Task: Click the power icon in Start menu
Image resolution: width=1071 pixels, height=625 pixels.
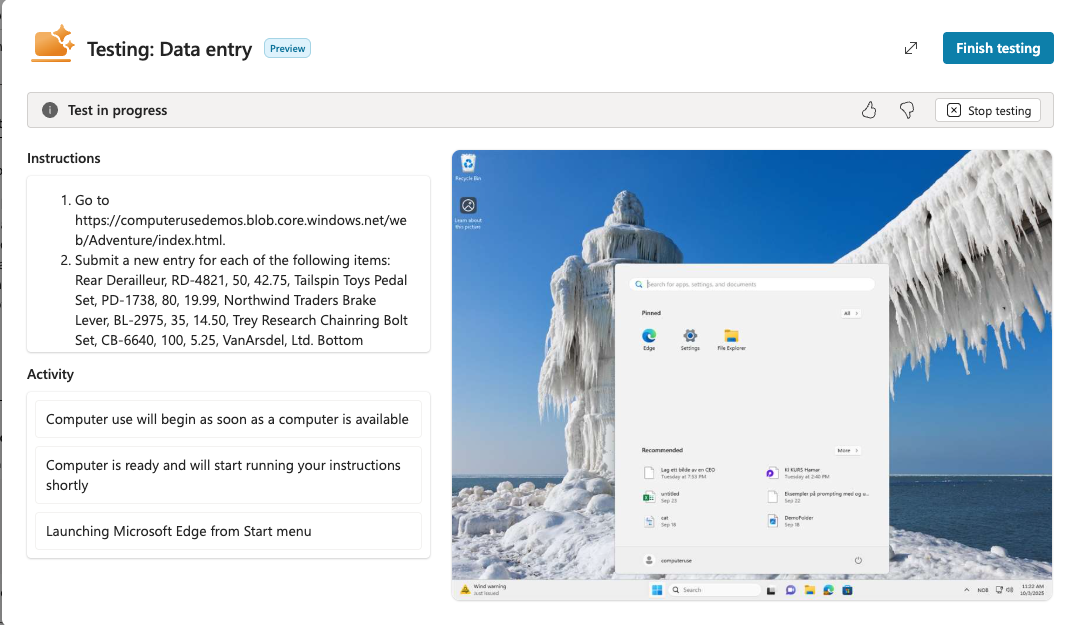Action: tap(858, 560)
